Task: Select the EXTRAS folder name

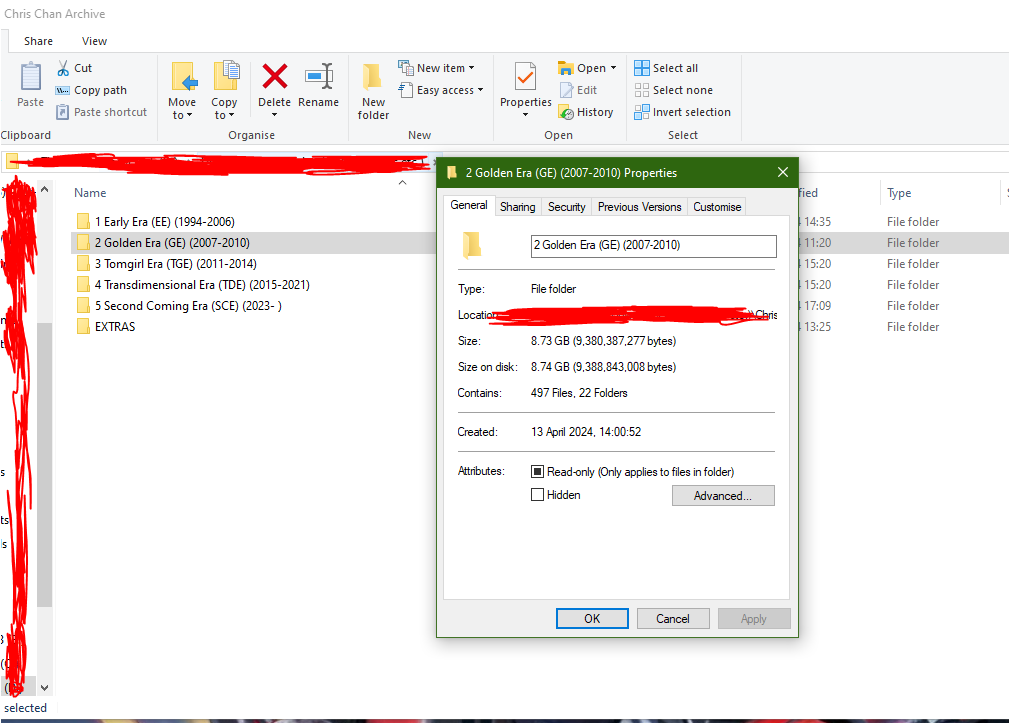Action: point(115,327)
